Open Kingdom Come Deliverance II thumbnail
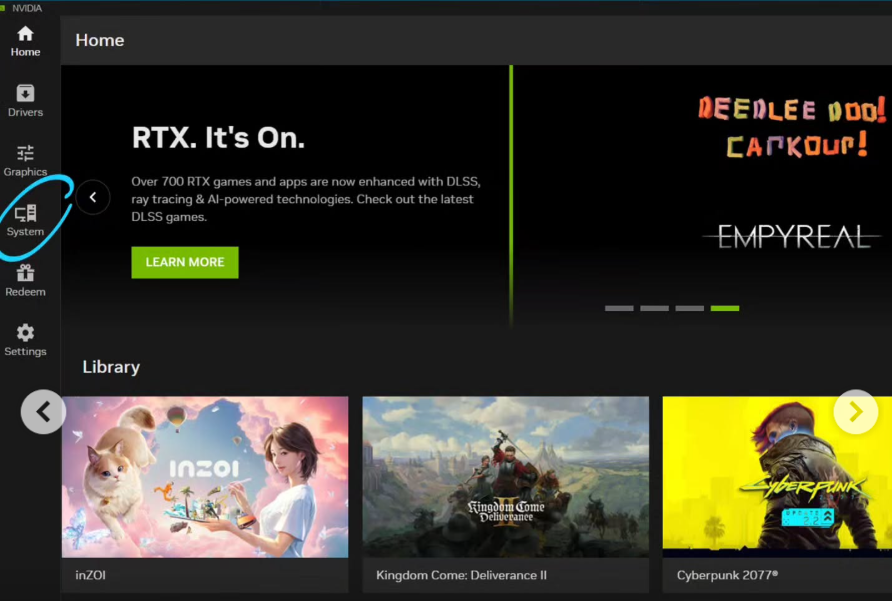Viewport: 892px width, 601px height. click(x=505, y=477)
